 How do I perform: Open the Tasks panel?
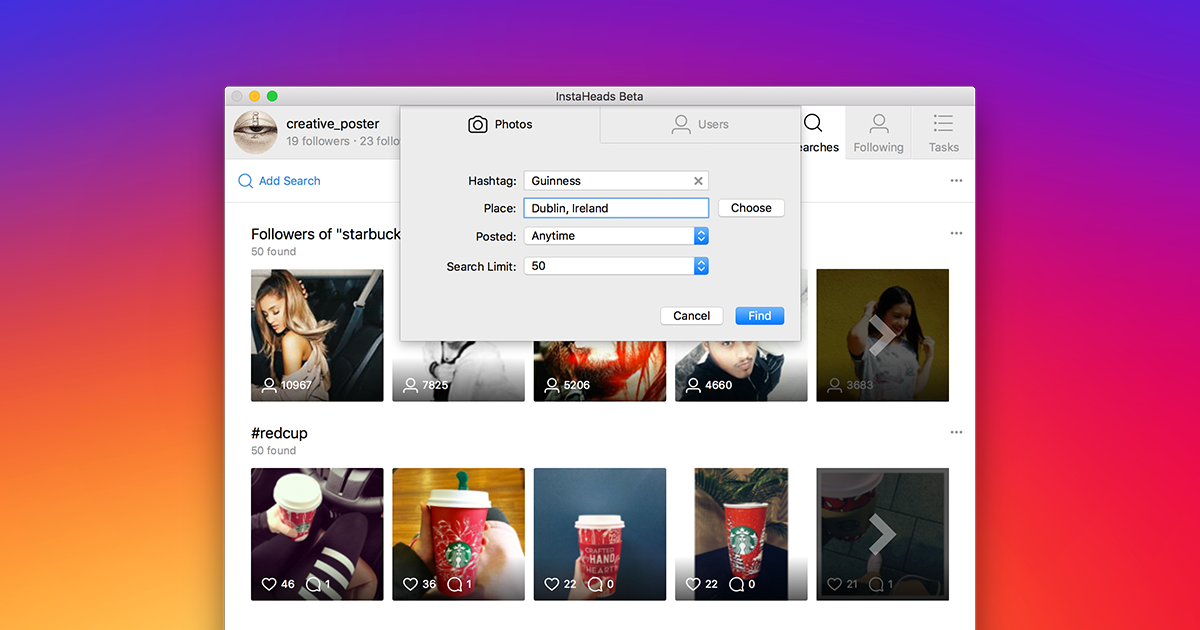tap(942, 132)
